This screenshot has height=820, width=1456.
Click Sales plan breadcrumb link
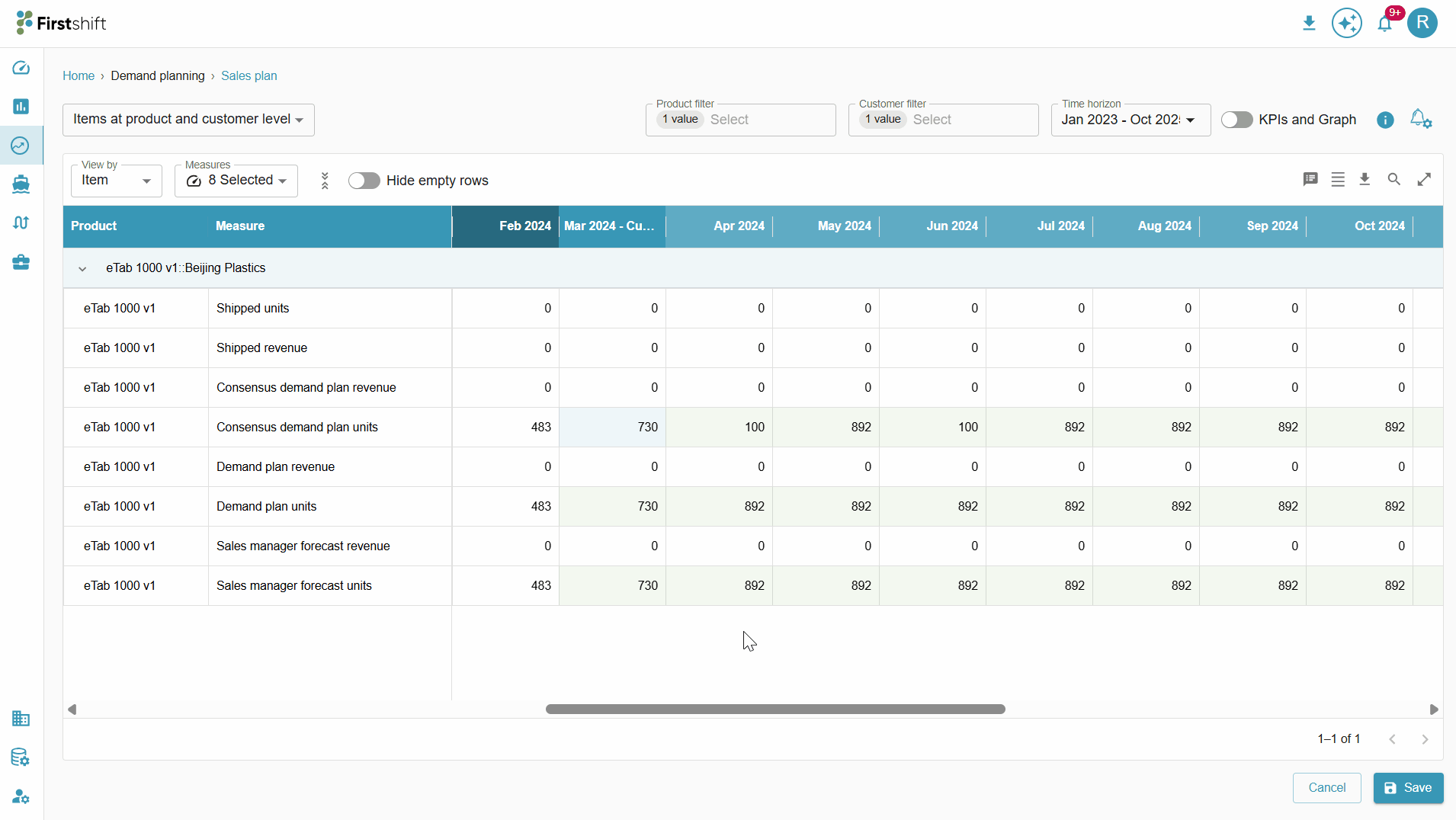(249, 76)
